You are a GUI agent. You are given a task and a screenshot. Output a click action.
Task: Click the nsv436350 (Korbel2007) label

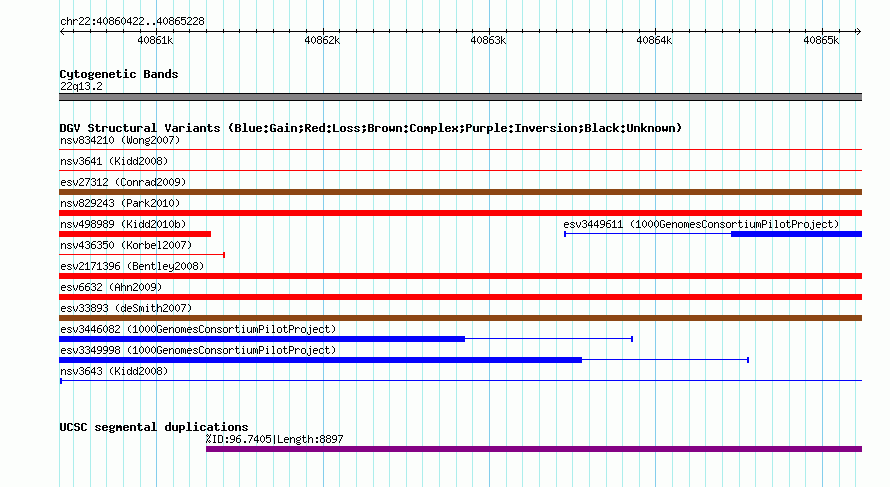tap(126, 245)
